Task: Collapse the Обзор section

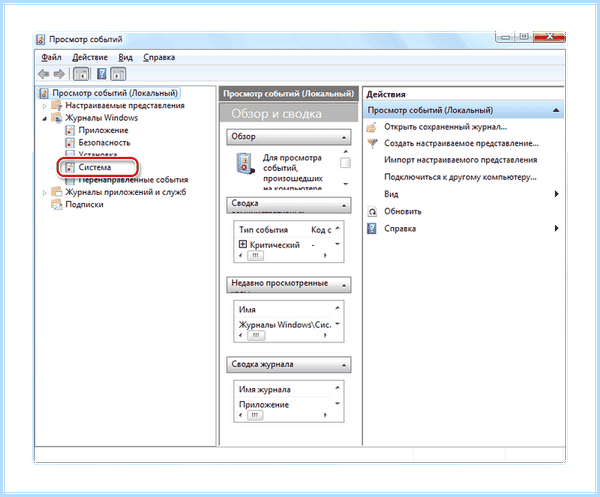Action: coord(344,137)
